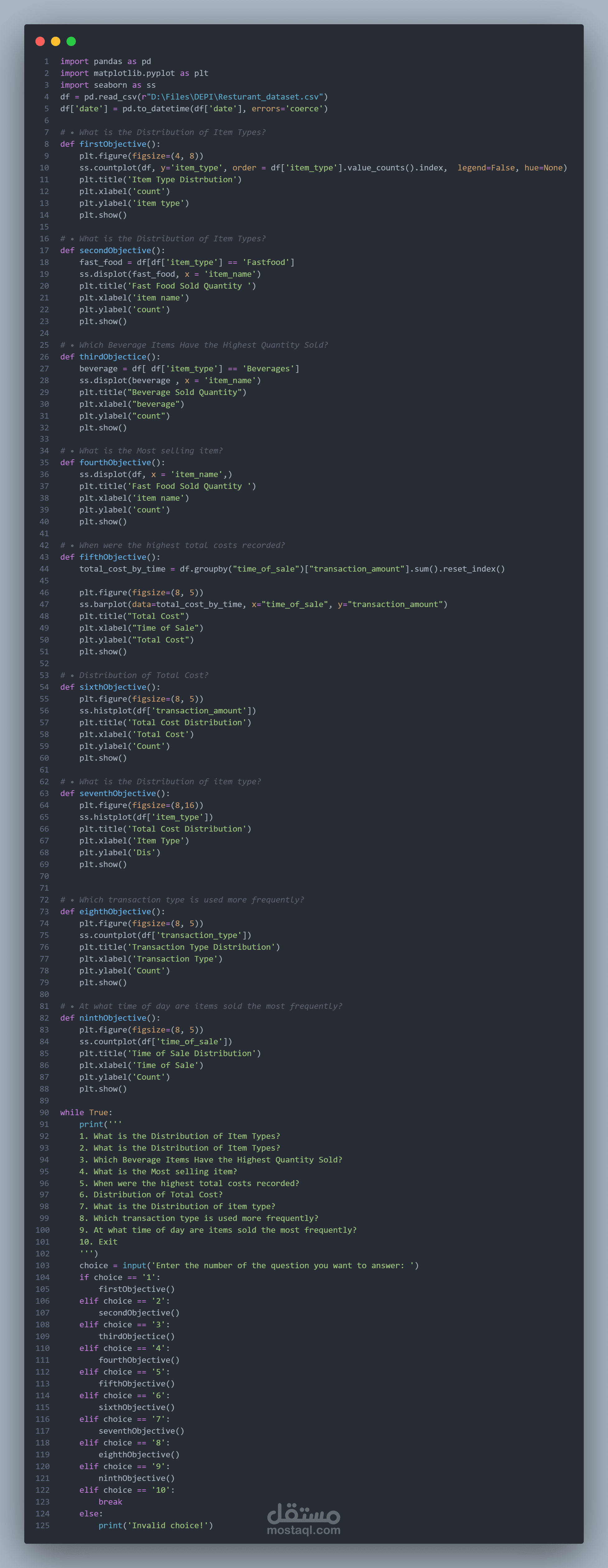Click menu text '6. Distribution of Total Cost?'

(151, 1195)
